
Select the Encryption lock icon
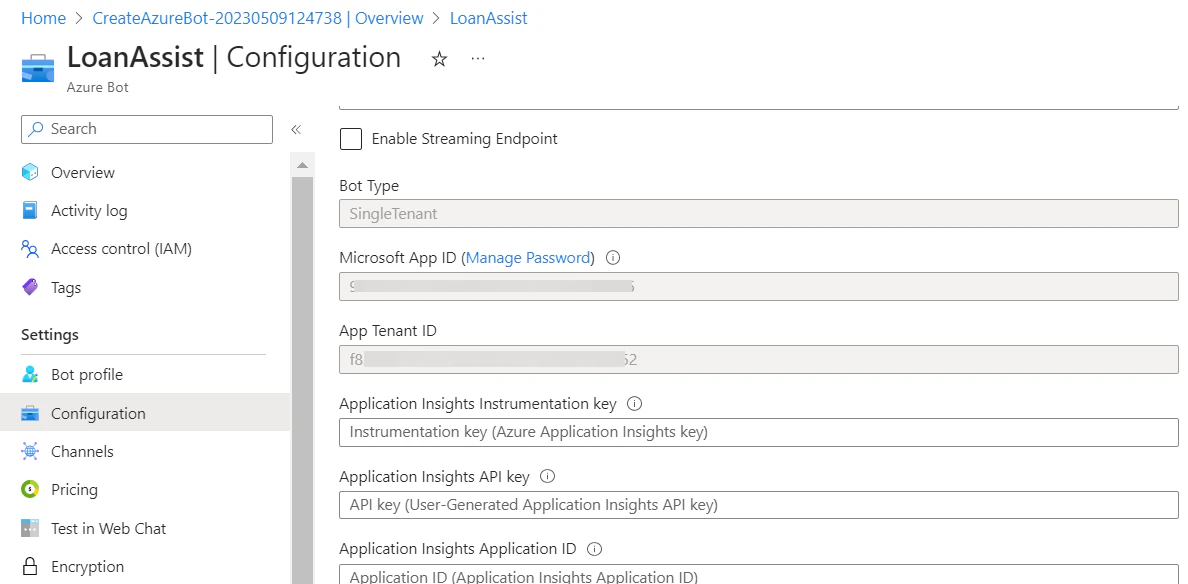click(31, 566)
